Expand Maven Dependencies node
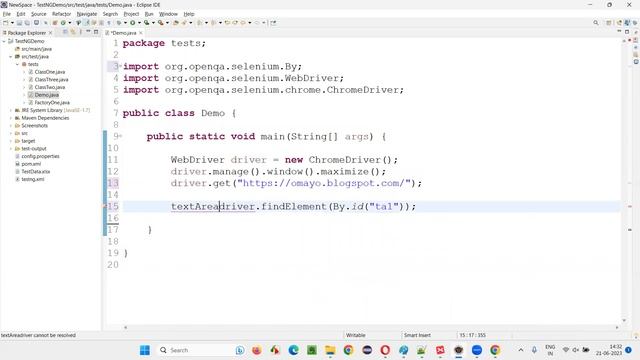Viewport: 640px width, 360px height. (x=11, y=118)
